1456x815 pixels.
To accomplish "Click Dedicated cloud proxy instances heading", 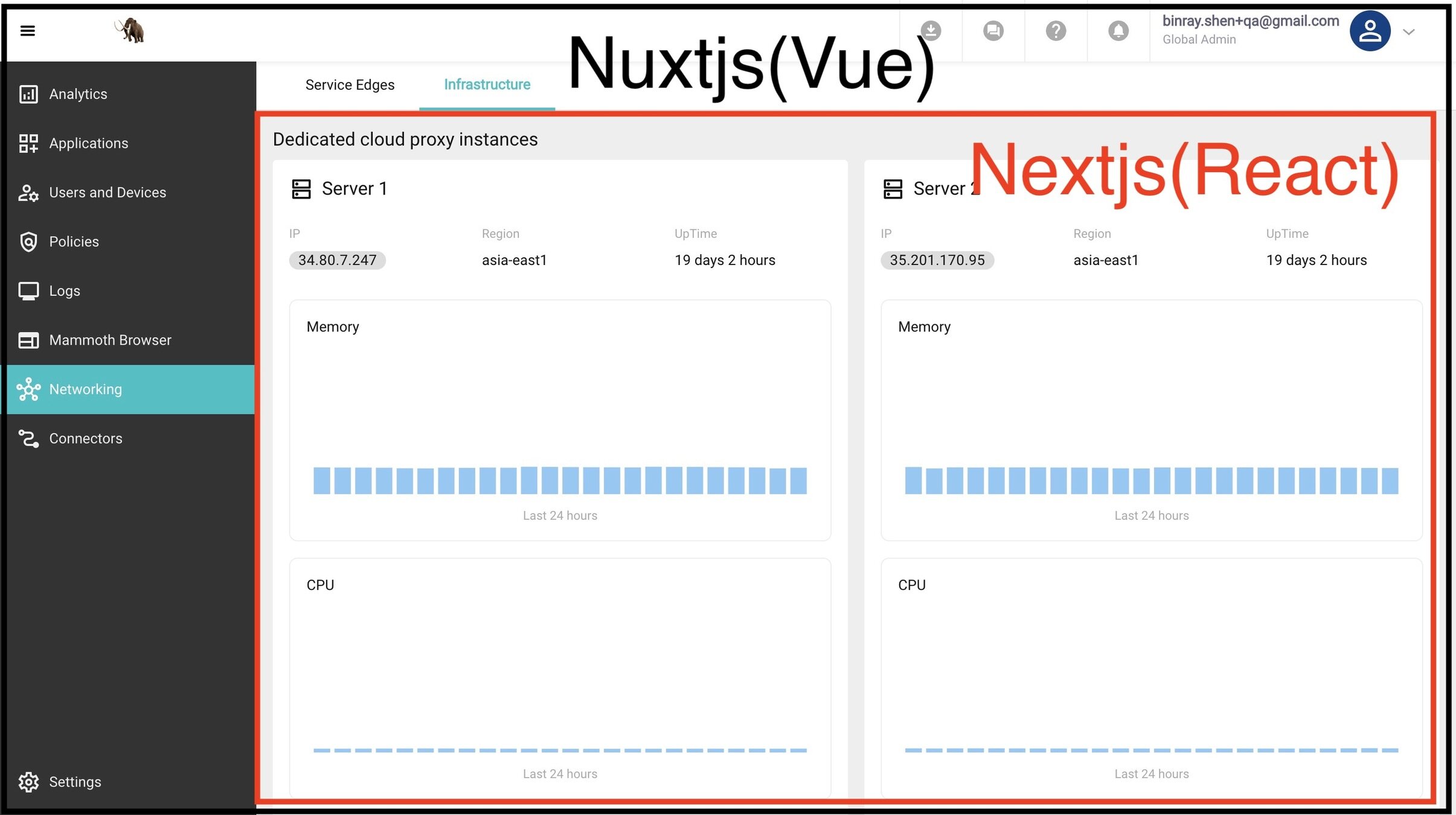I will pos(405,140).
